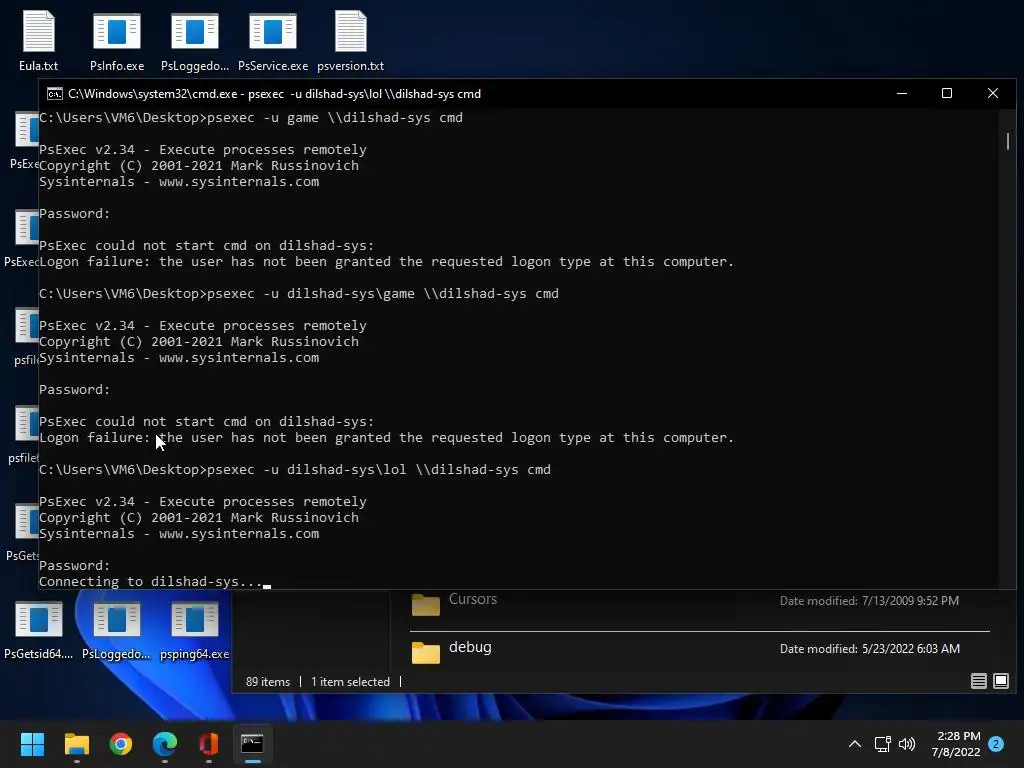Select the PsGetsid64 desktop icon
The width and height of the screenshot is (1024, 768).
point(39,630)
